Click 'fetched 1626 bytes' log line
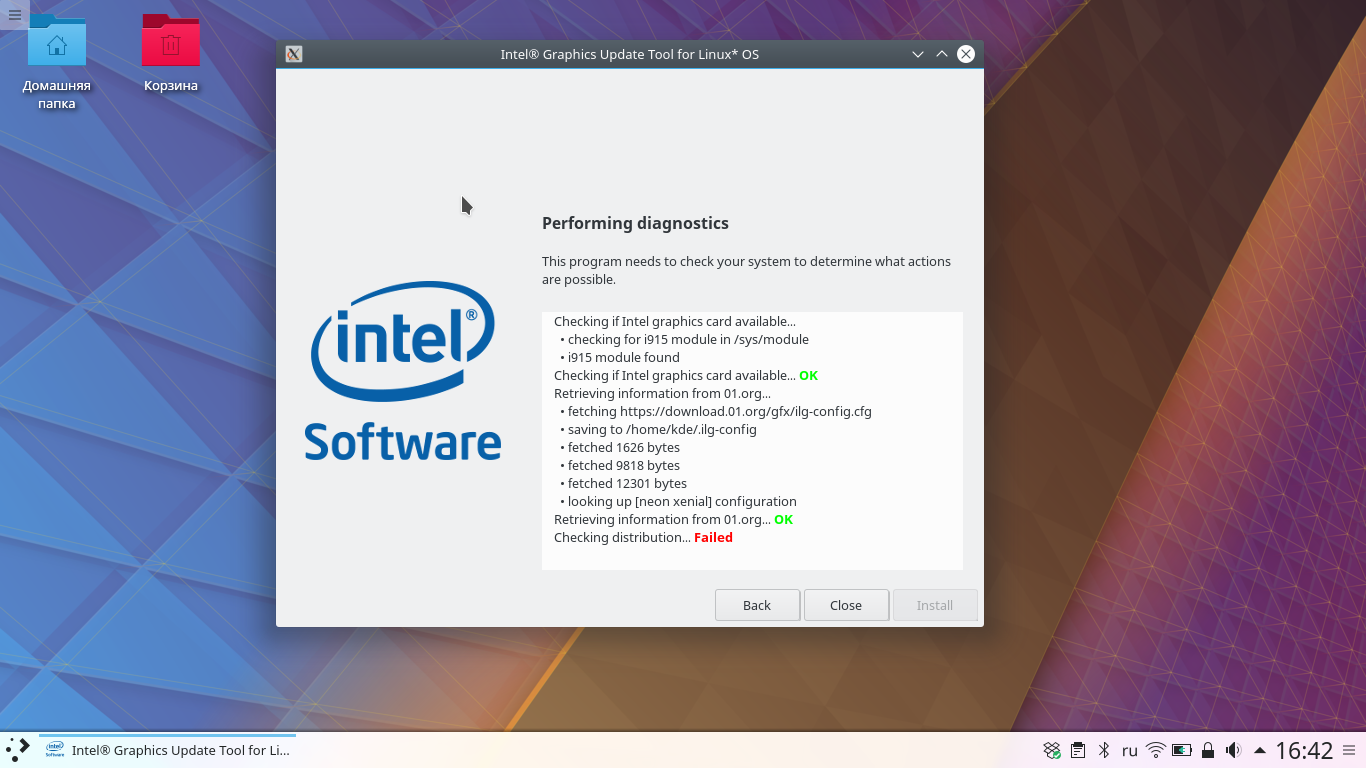Image resolution: width=1366 pixels, height=768 pixels. 623,447
